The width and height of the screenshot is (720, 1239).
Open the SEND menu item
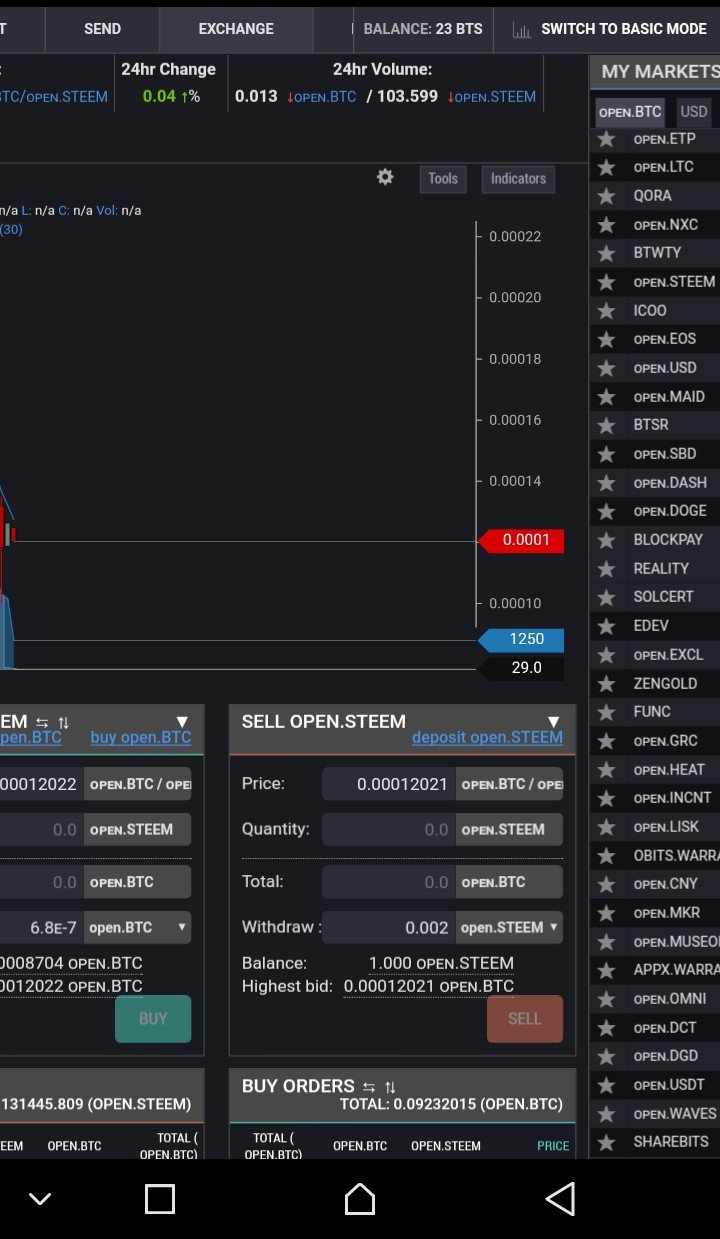coord(102,29)
